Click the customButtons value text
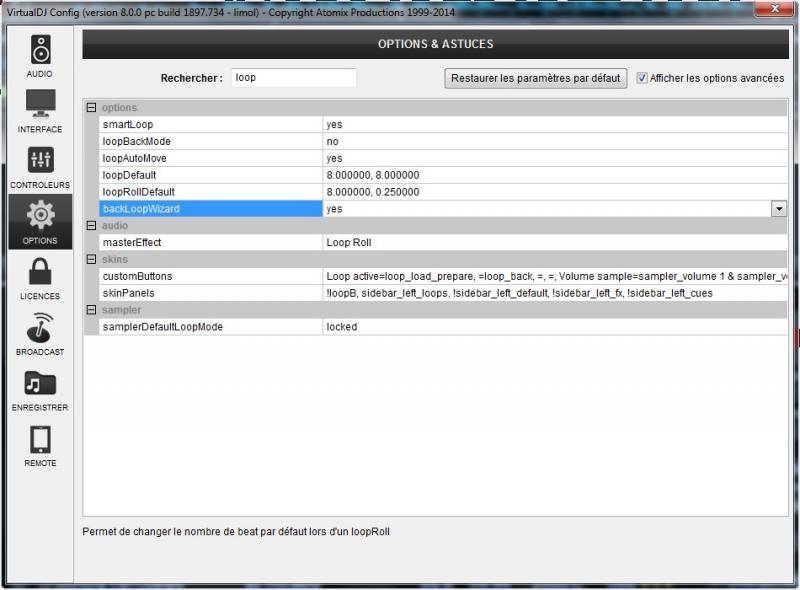This screenshot has width=800, height=590. click(x=557, y=276)
